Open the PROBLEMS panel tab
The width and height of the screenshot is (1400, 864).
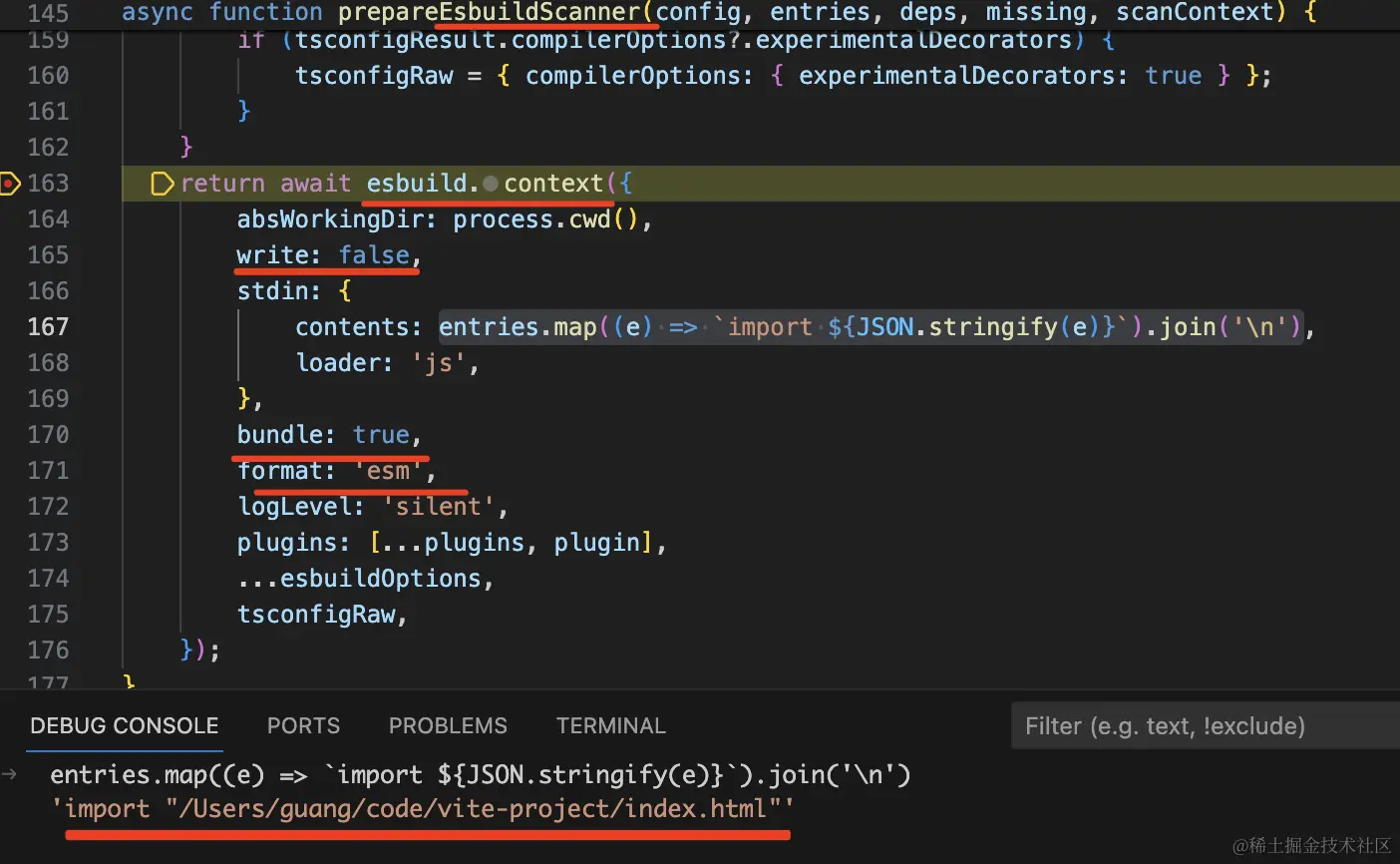[448, 726]
